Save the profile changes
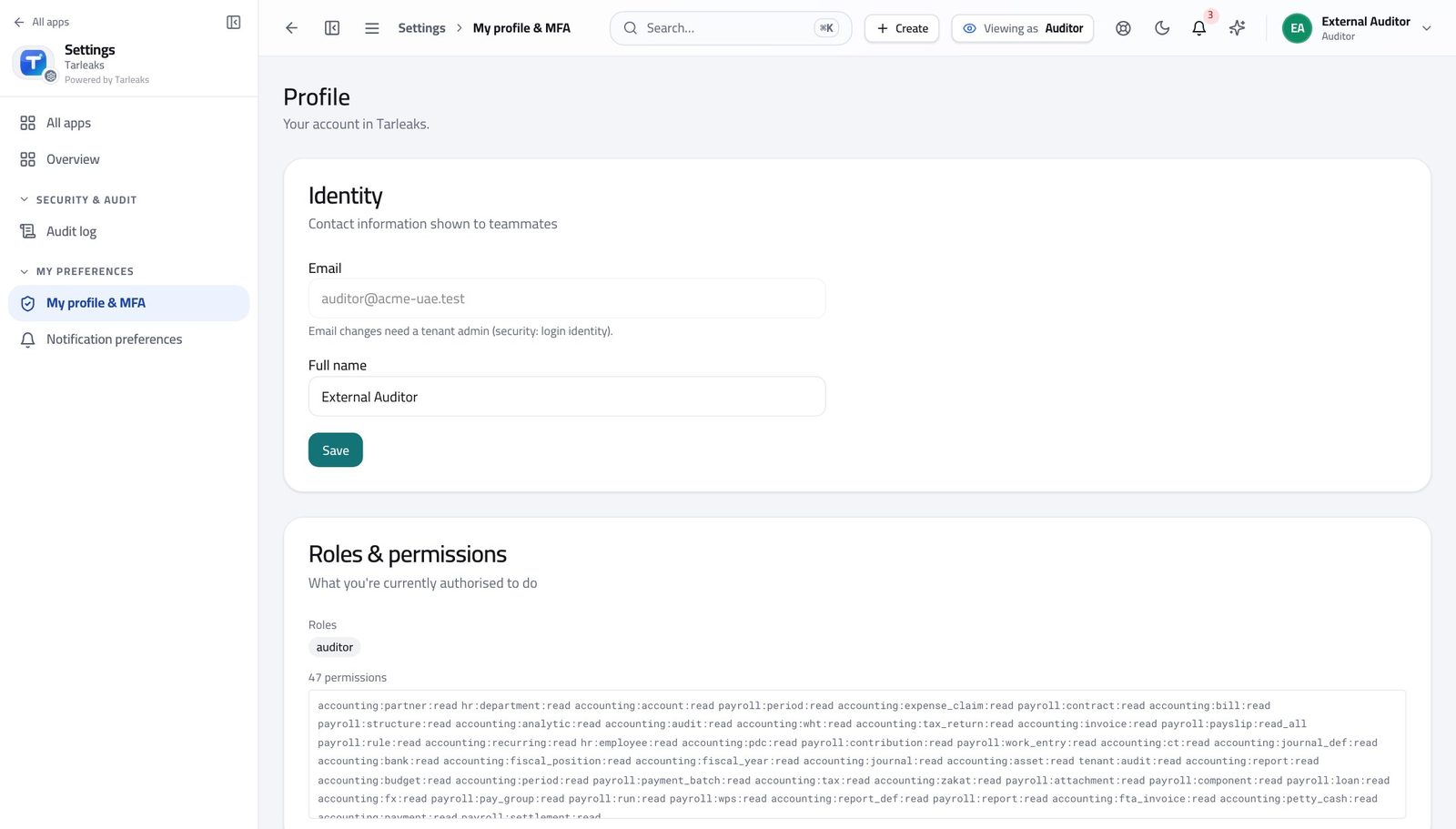 [335, 450]
